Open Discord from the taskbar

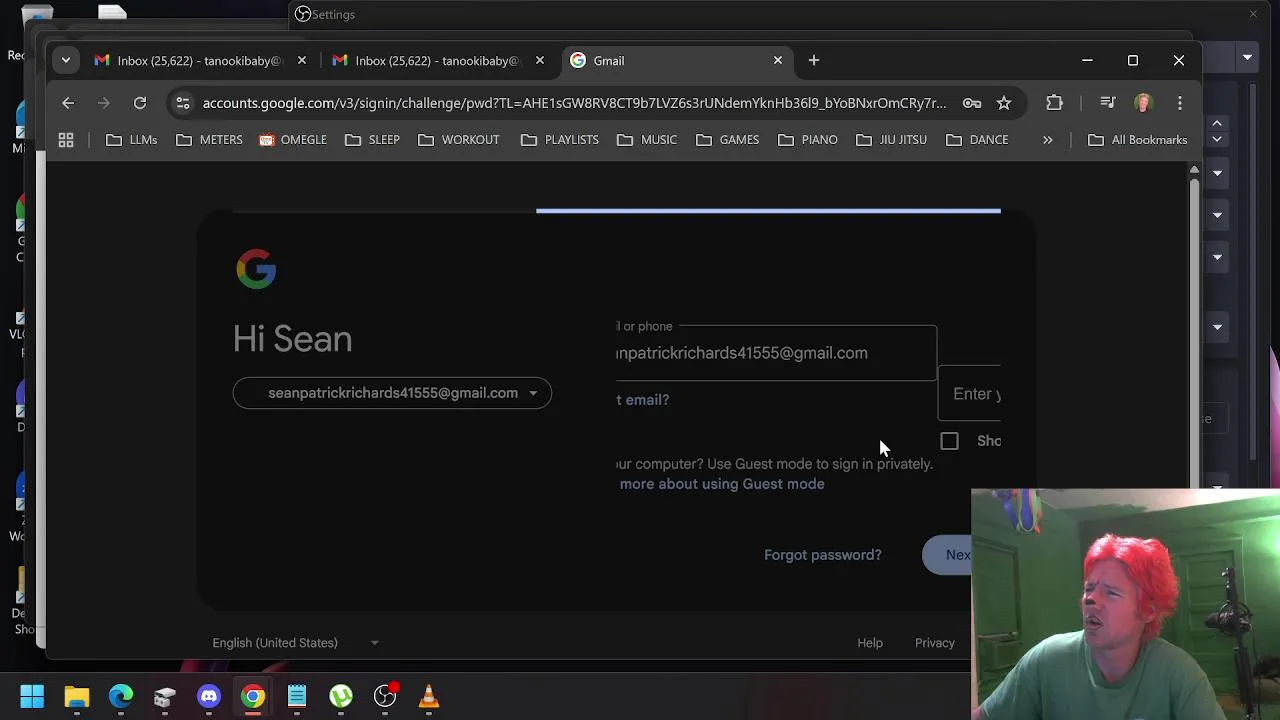pos(209,696)
